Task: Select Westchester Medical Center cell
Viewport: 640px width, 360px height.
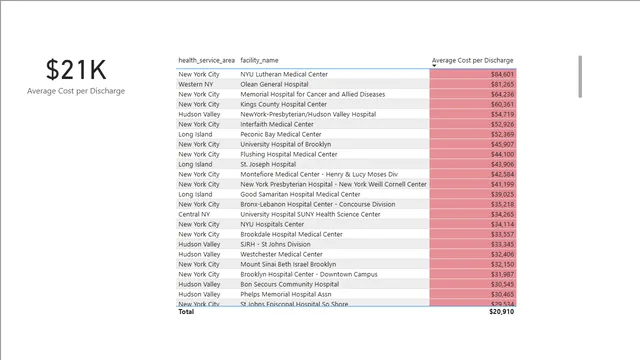Action: tap(281, 254)
